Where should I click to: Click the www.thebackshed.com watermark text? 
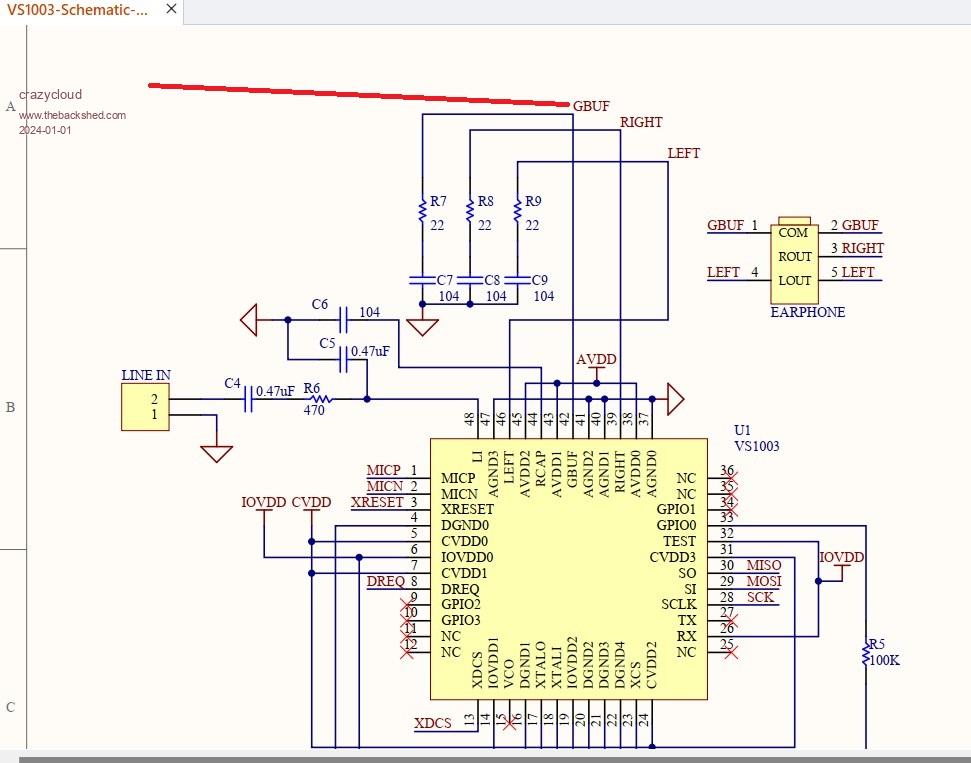(72, 115)
